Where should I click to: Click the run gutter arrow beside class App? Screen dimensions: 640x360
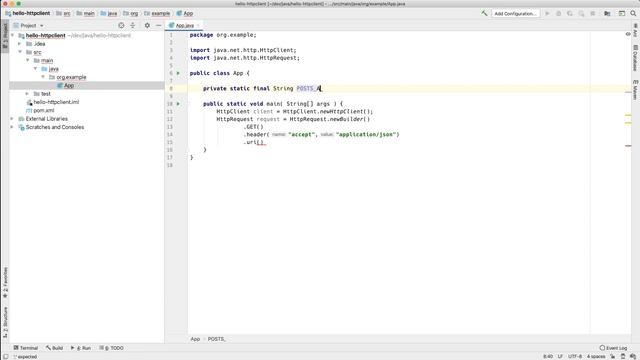pos(178,73)
